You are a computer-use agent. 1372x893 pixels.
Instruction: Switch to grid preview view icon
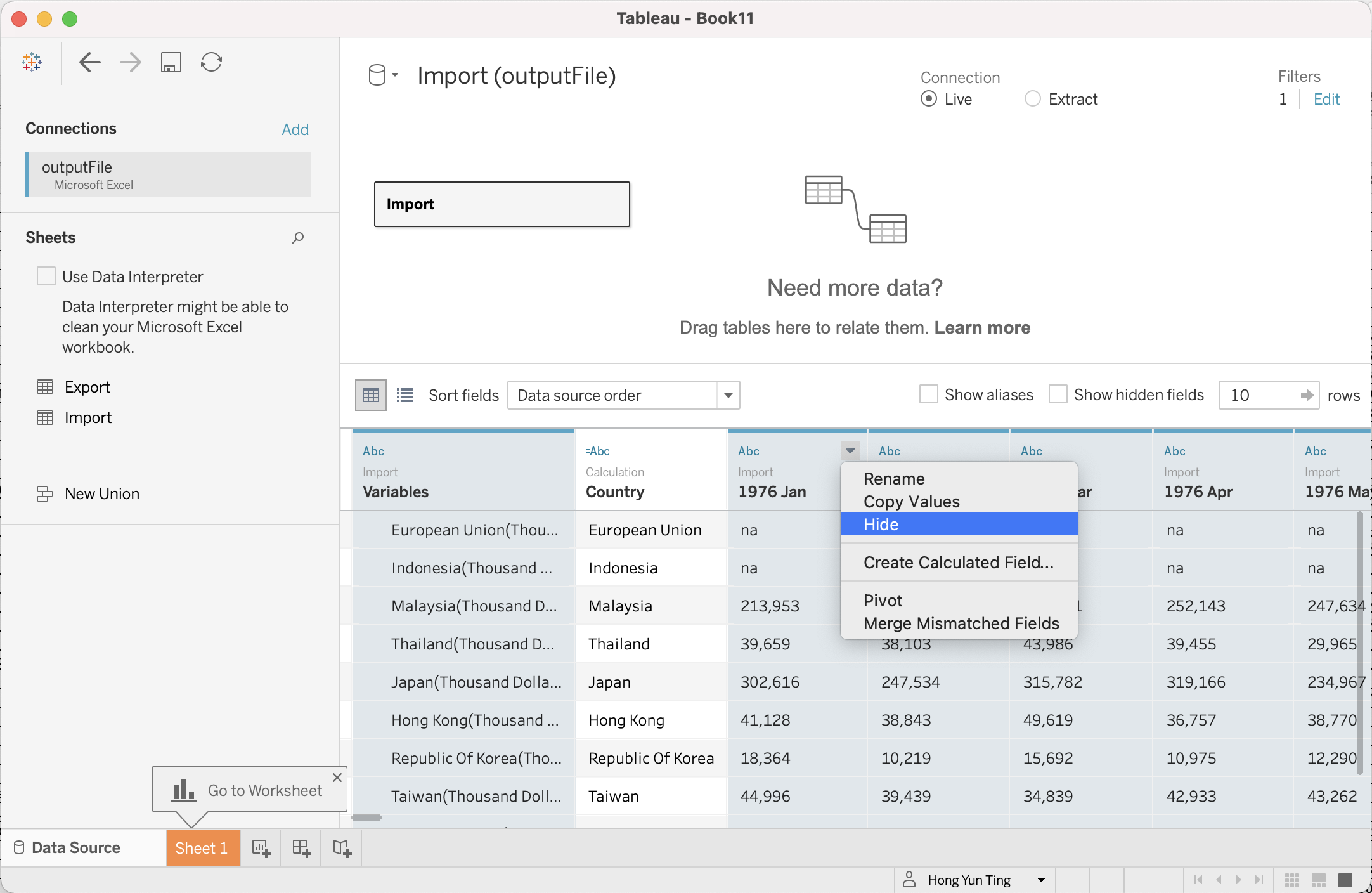click(x=371, y=396)
